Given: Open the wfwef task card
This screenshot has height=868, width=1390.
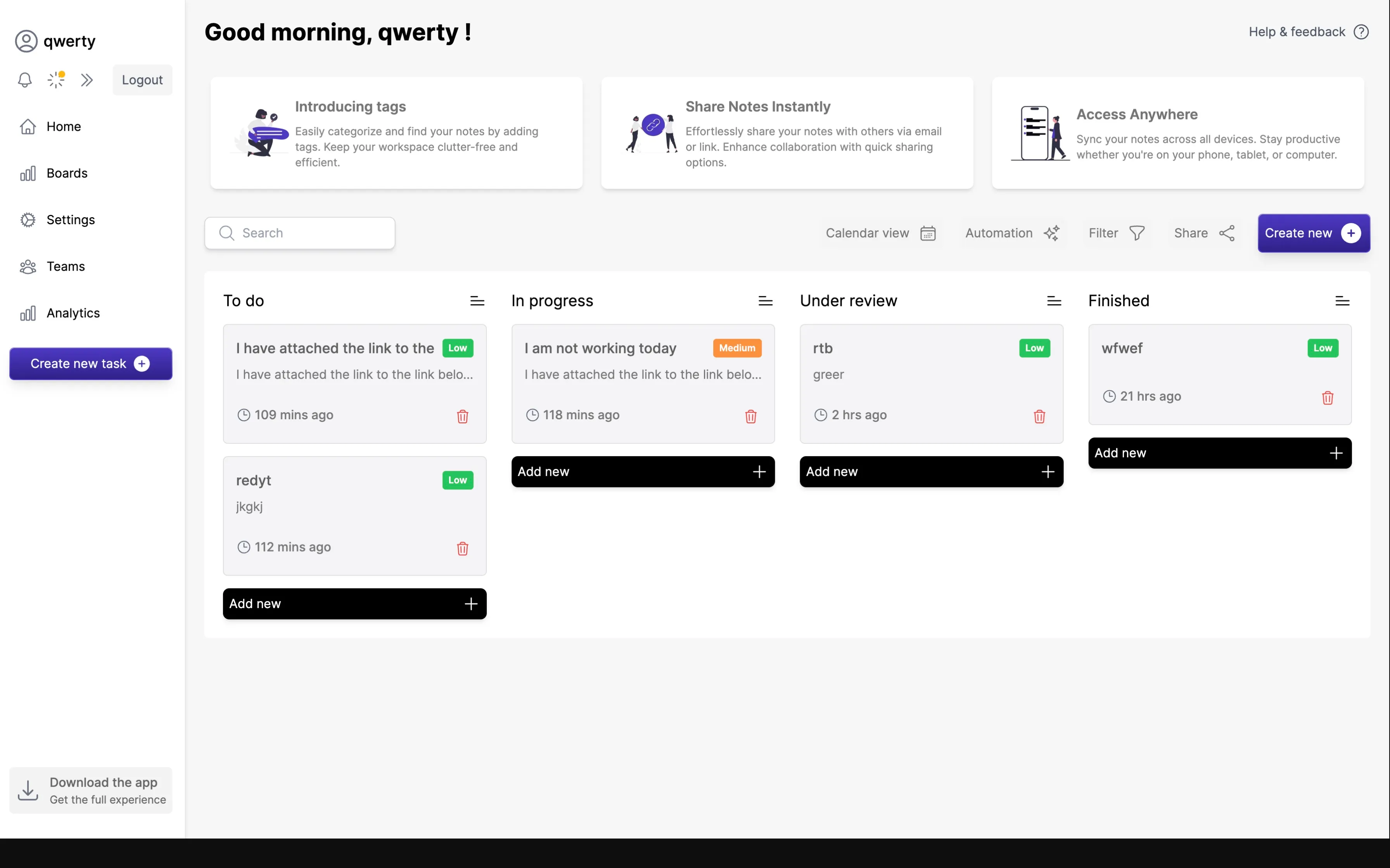Looking at the screenshot, I should pos(1220,374).
